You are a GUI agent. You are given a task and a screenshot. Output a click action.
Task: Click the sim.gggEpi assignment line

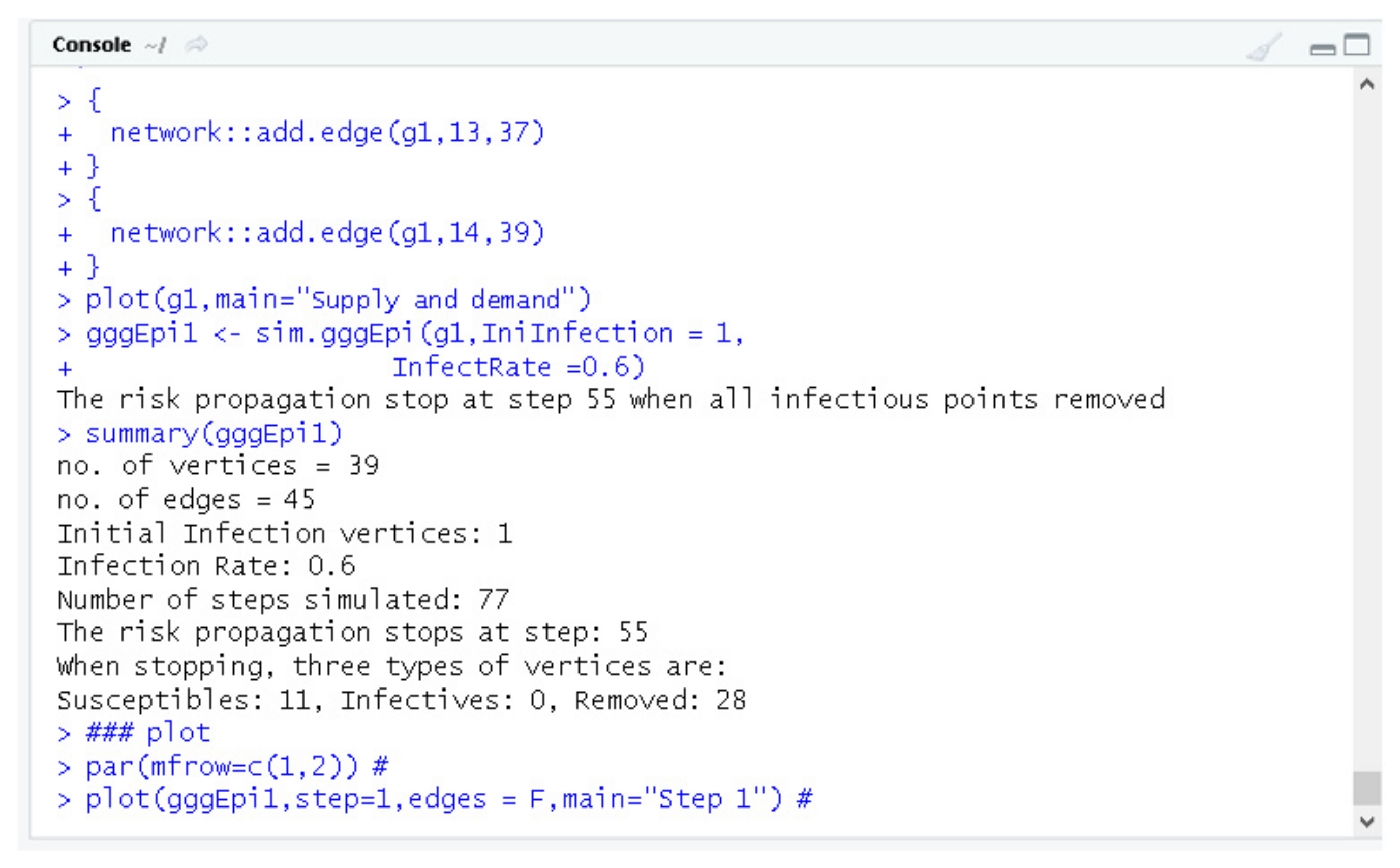(x=414, y=334)
